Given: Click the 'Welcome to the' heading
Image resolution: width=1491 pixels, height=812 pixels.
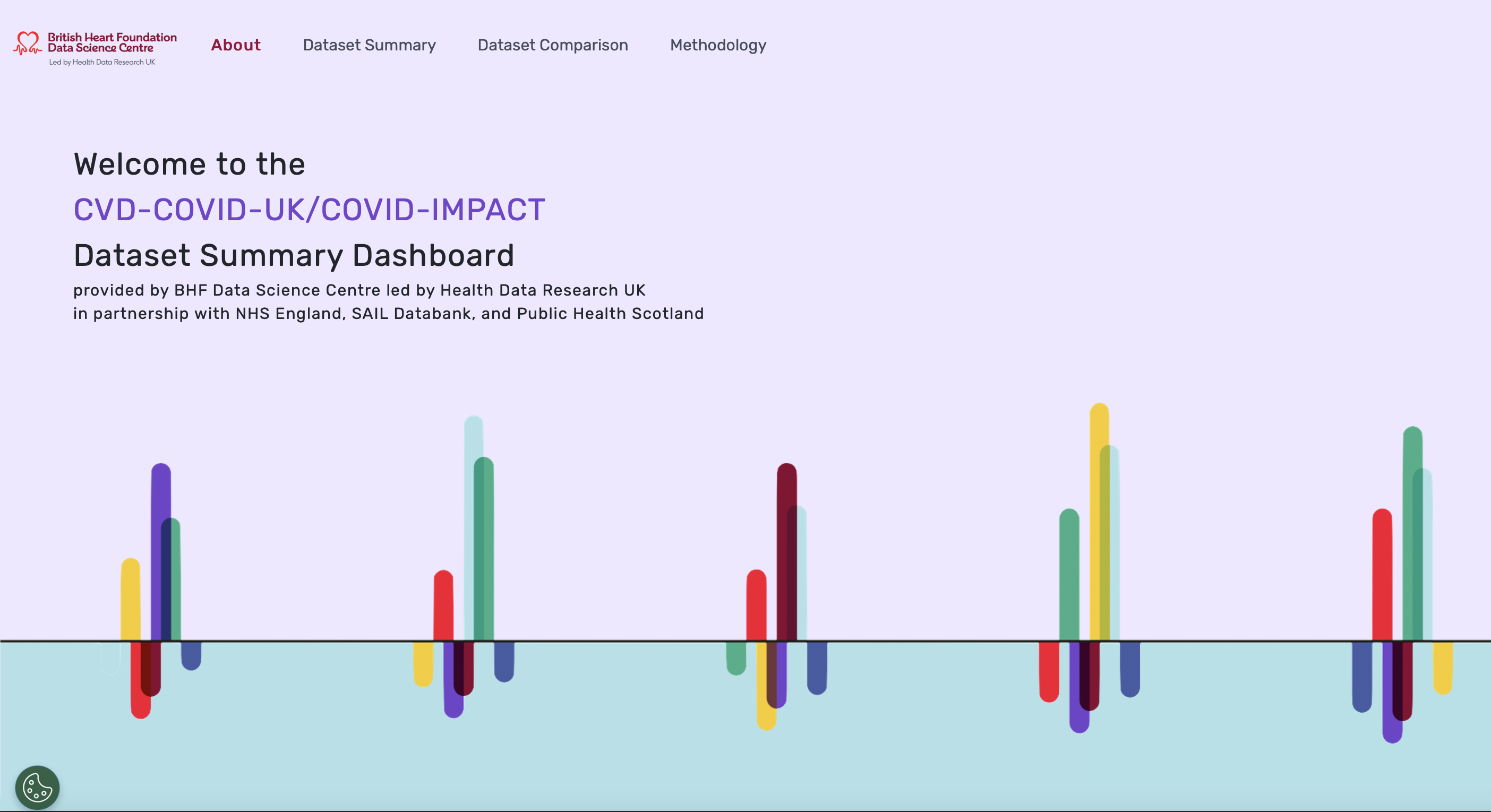Looking at the screenshot, I should click(189, 163).
